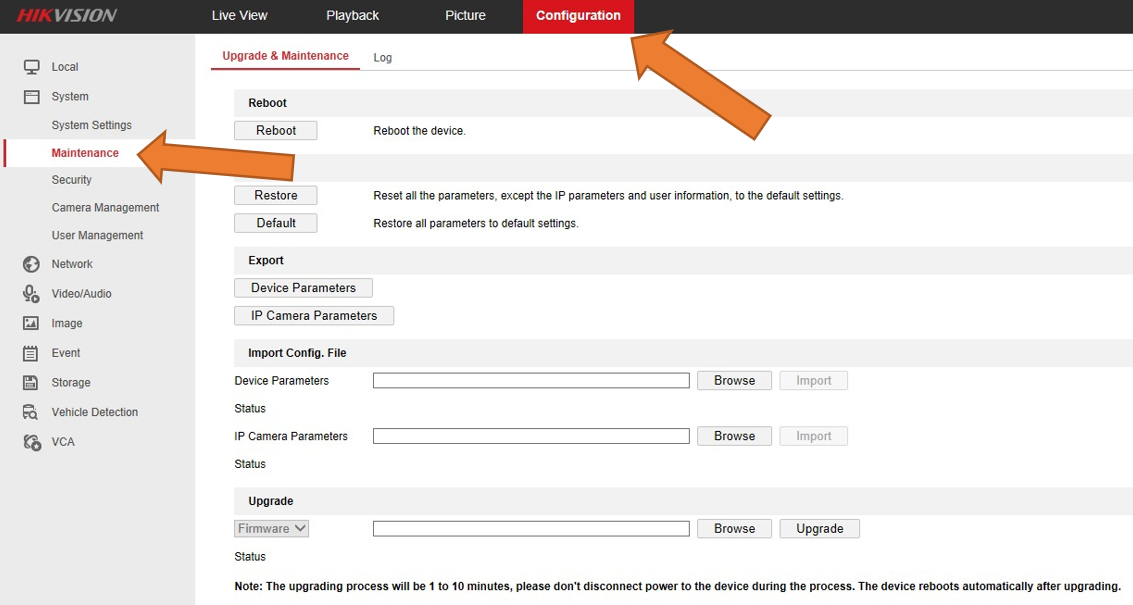Click the IP Camera Parameters file path field
This screenshot has height=605, width=1133.
pos(530,435)
